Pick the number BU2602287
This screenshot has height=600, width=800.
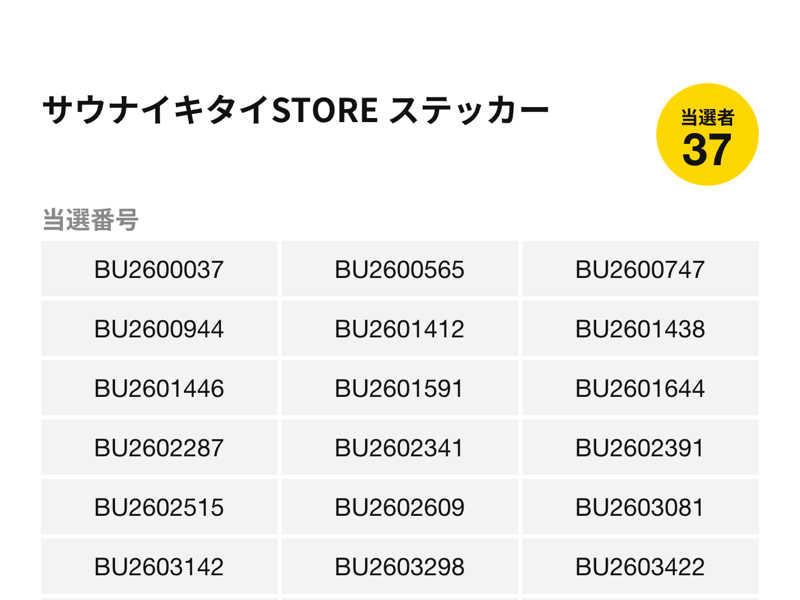click(x=159, y=448)
